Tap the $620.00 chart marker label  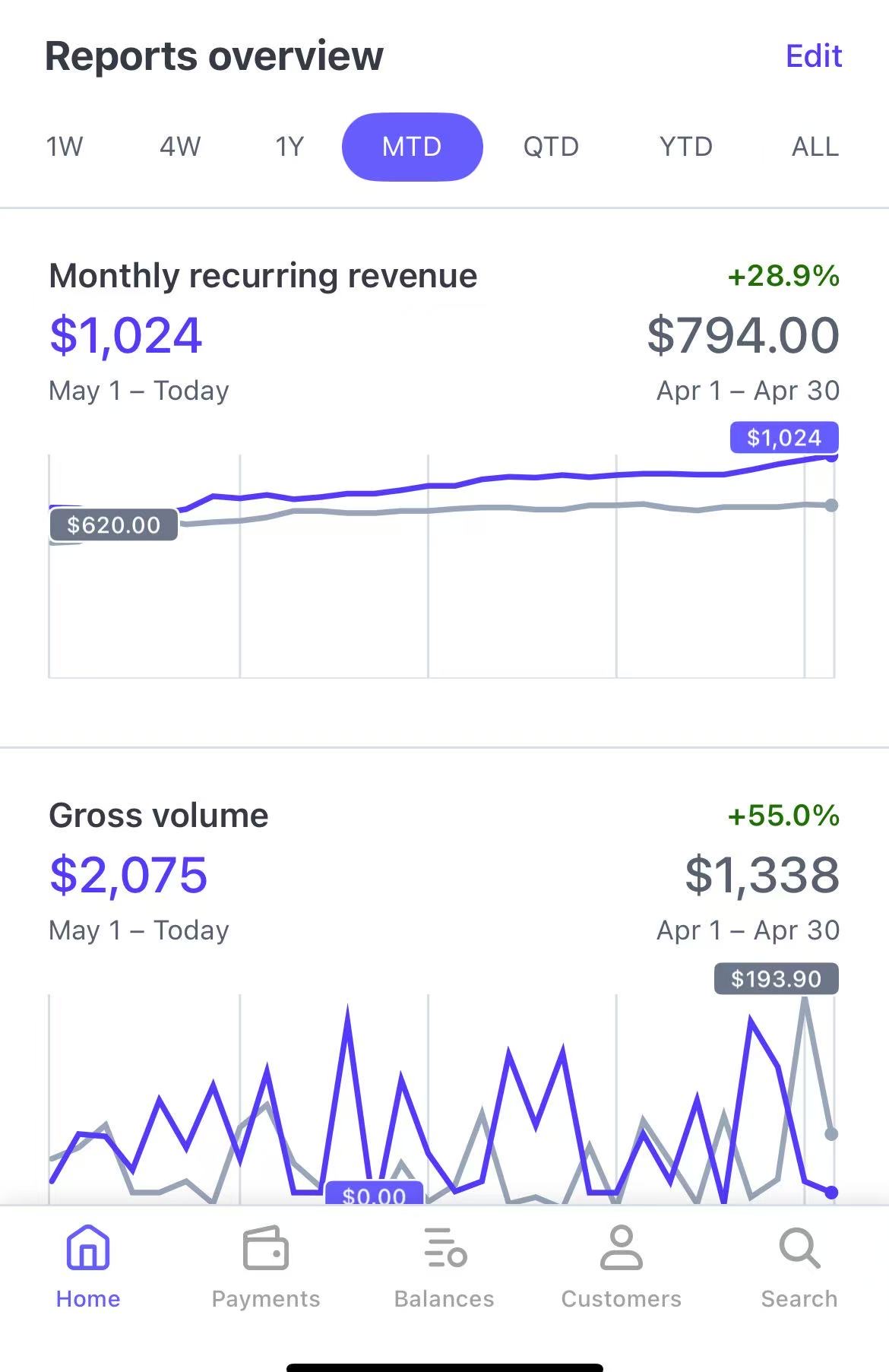(114, 525)
